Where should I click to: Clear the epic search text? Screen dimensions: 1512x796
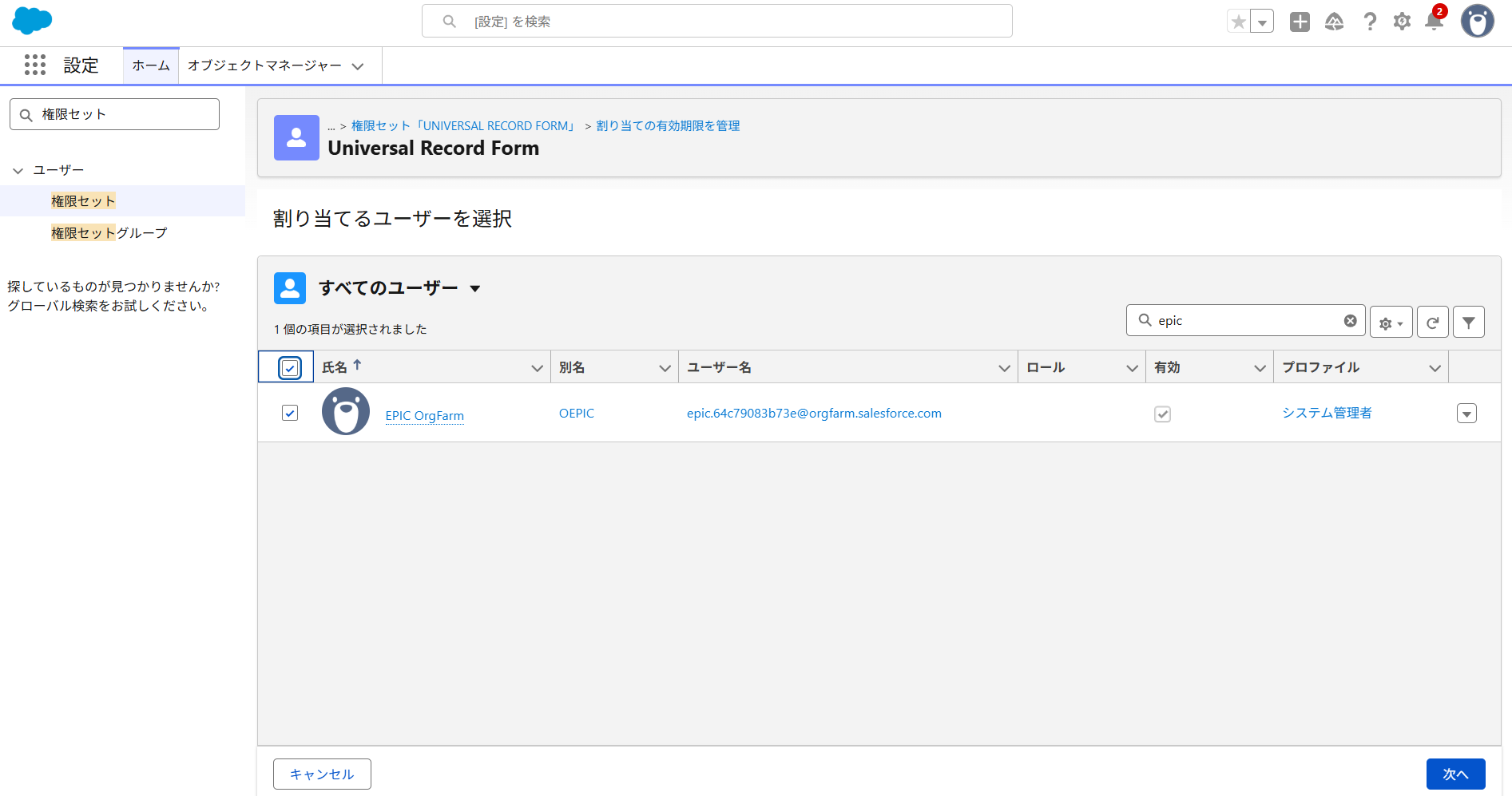coord(1350,321)
